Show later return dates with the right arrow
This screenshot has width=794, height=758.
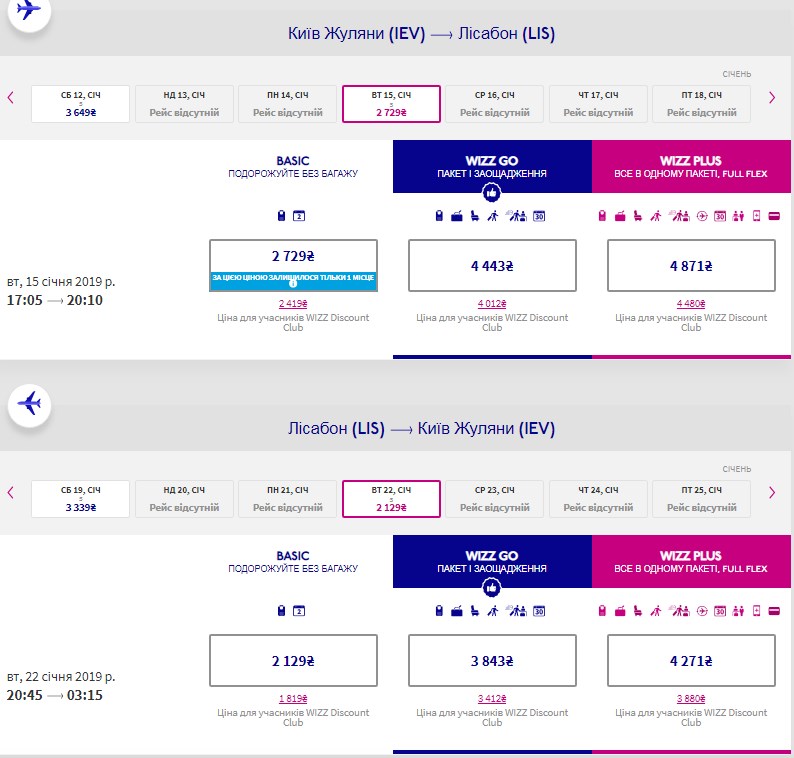pyautogui.click(x=771, y=492)
